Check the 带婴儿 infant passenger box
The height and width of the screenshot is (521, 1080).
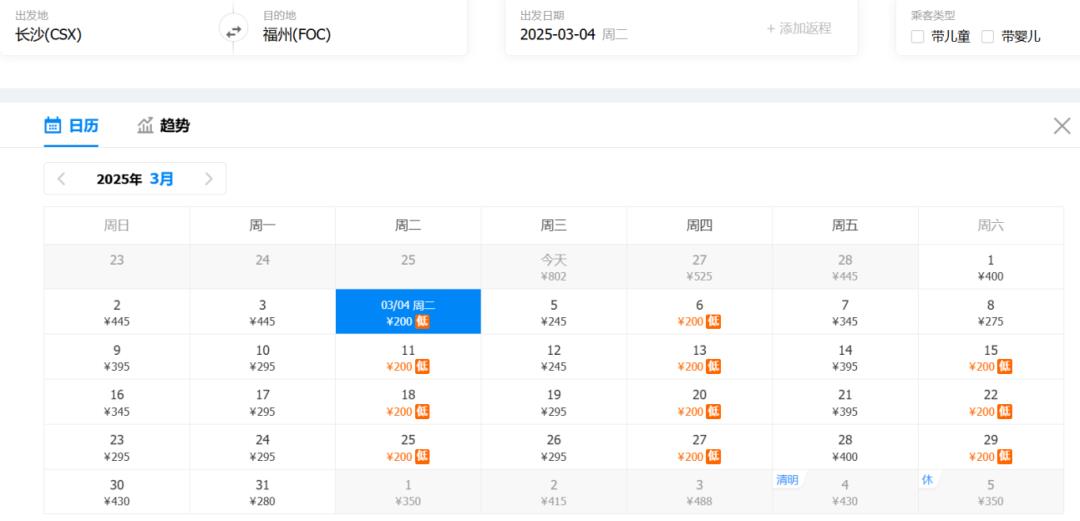[988, 37]
